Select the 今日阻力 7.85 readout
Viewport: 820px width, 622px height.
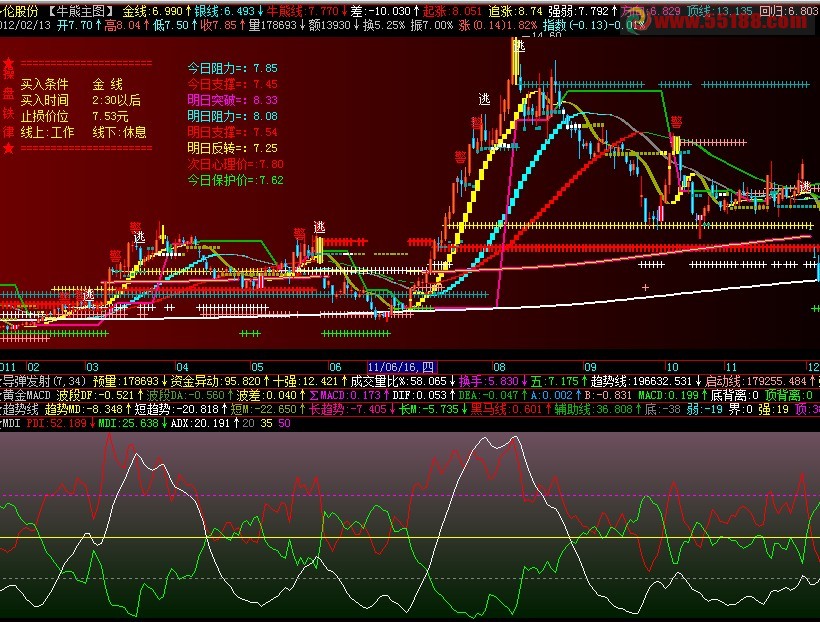coord(233,68)
